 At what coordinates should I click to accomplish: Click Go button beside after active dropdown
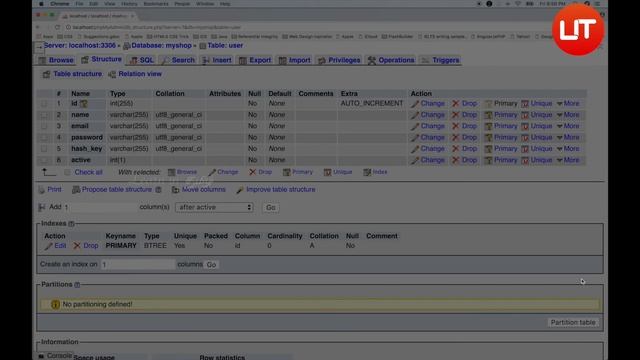(x=271, y=207)
